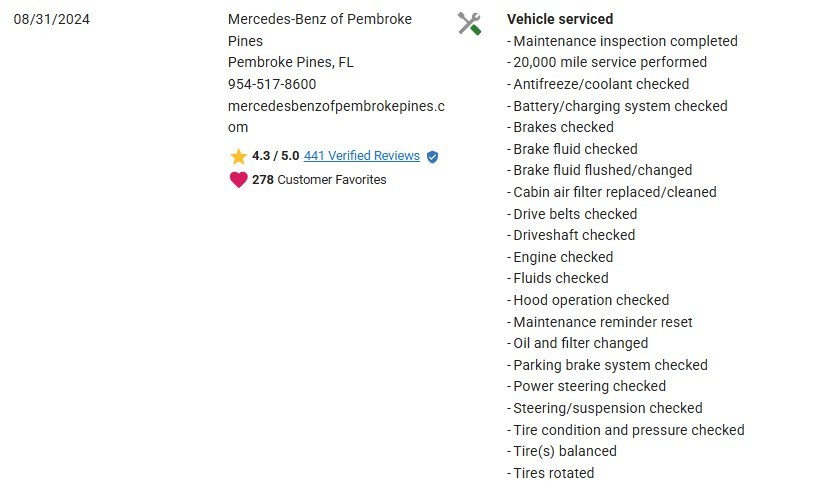Viewport: 829px width, 496px height.
Task: Click the pink heart favorites icon
Action: click(x=238, y=180)
